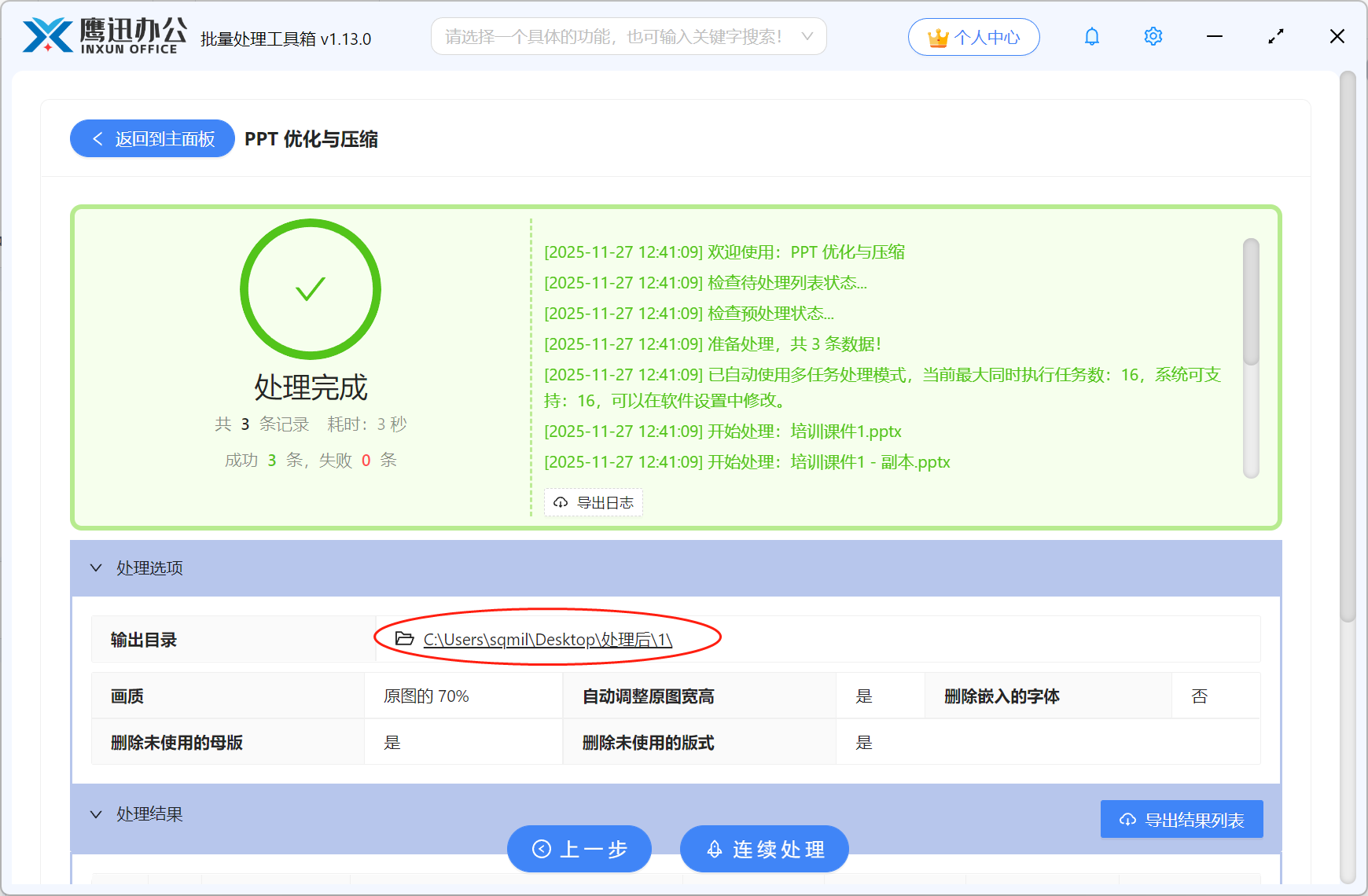Open the 个人中心 panel
The image size is (1368, 896).
click(973, 36)
